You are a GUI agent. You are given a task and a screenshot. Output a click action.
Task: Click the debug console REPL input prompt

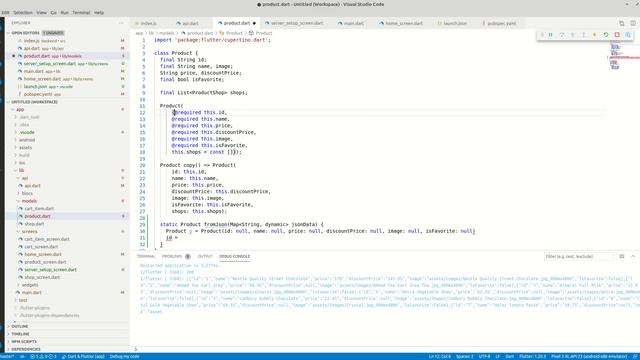click(384, 349)
